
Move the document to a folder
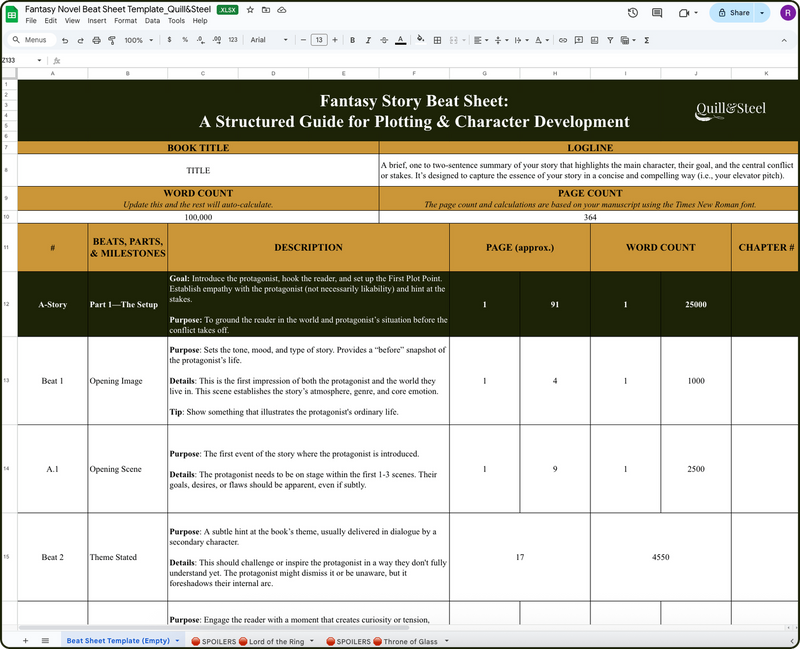[266, 10]
